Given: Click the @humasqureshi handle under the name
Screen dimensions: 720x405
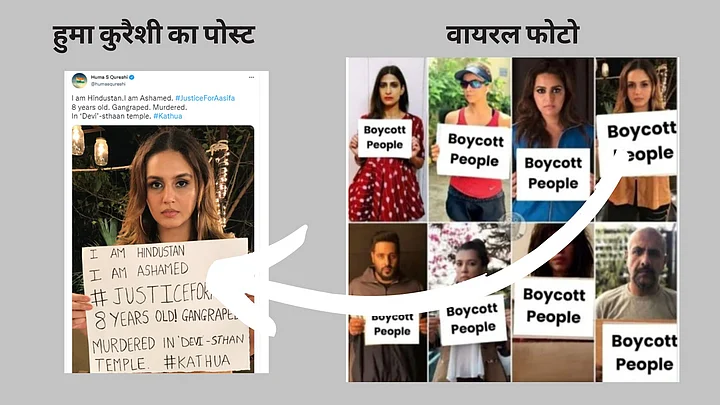Looking at the screenshot, I should click(x=108, y=84).
